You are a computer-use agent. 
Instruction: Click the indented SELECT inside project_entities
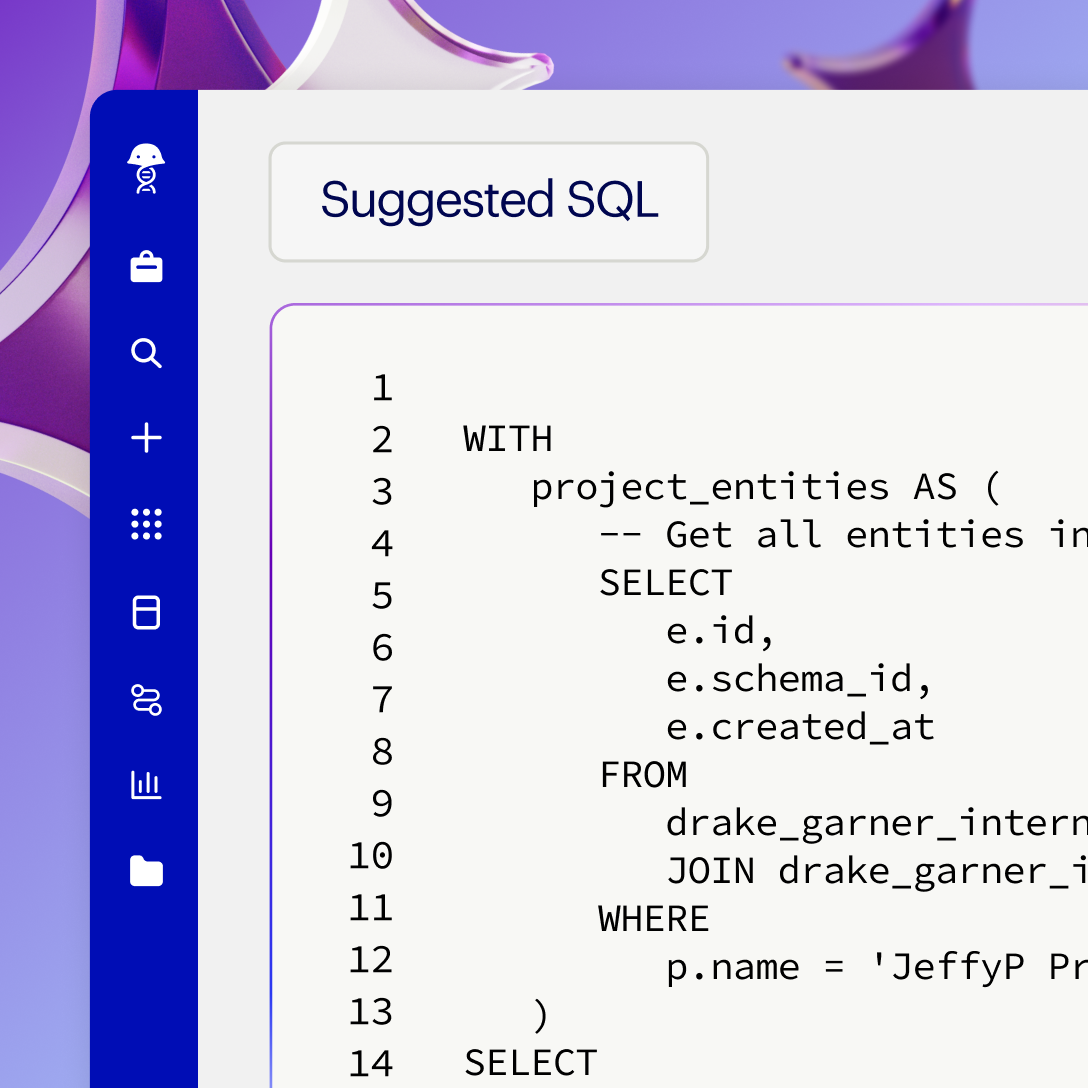point(665,583)
